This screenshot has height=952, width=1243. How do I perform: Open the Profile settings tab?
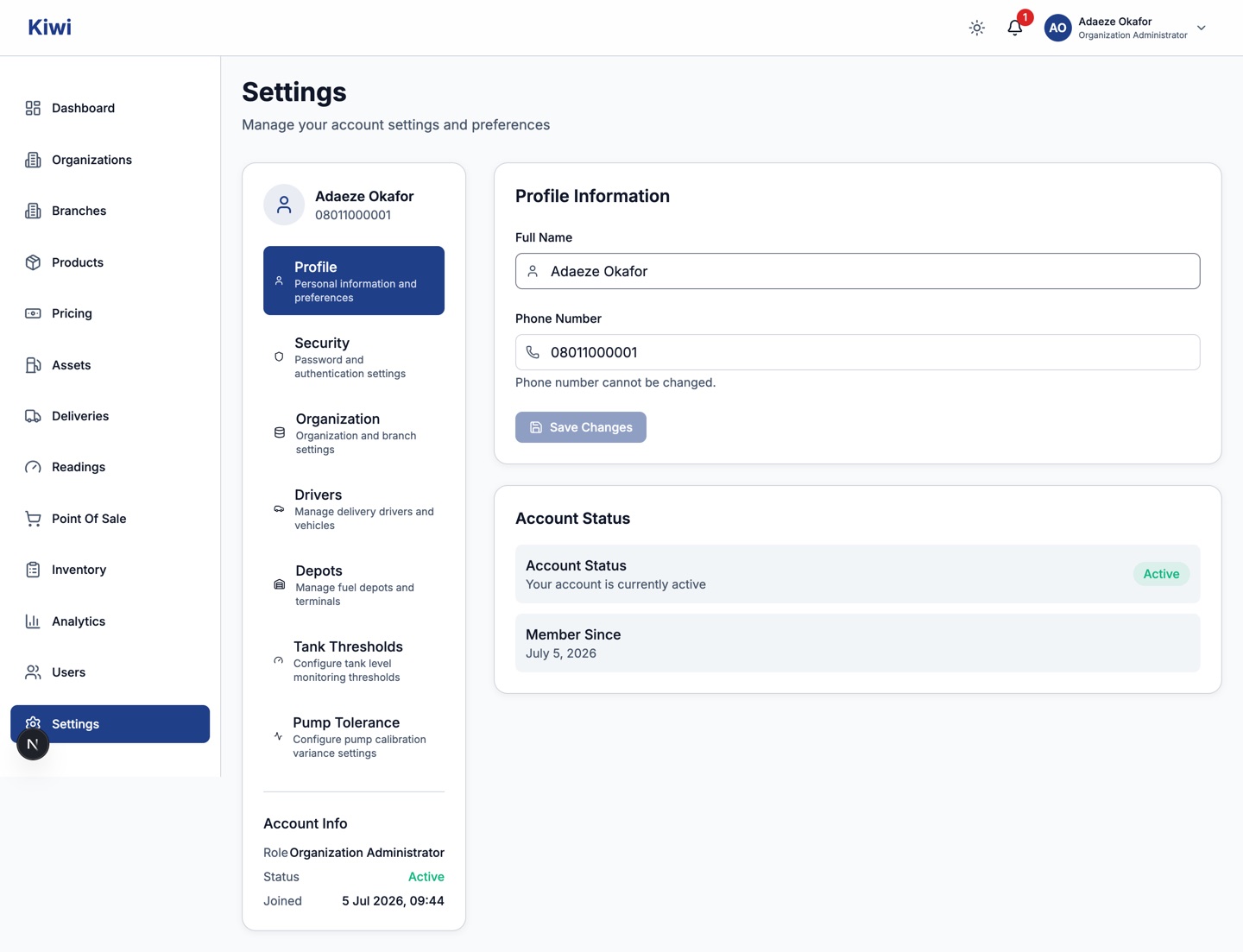coord(354,281)
